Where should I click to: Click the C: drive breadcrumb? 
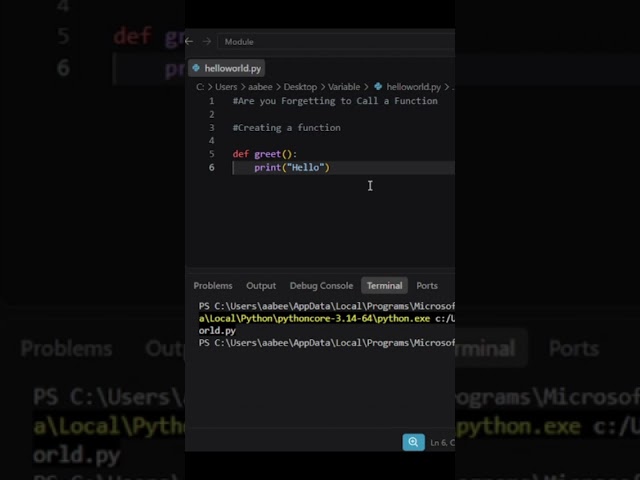pyautogui.click(x=200, y=87)
